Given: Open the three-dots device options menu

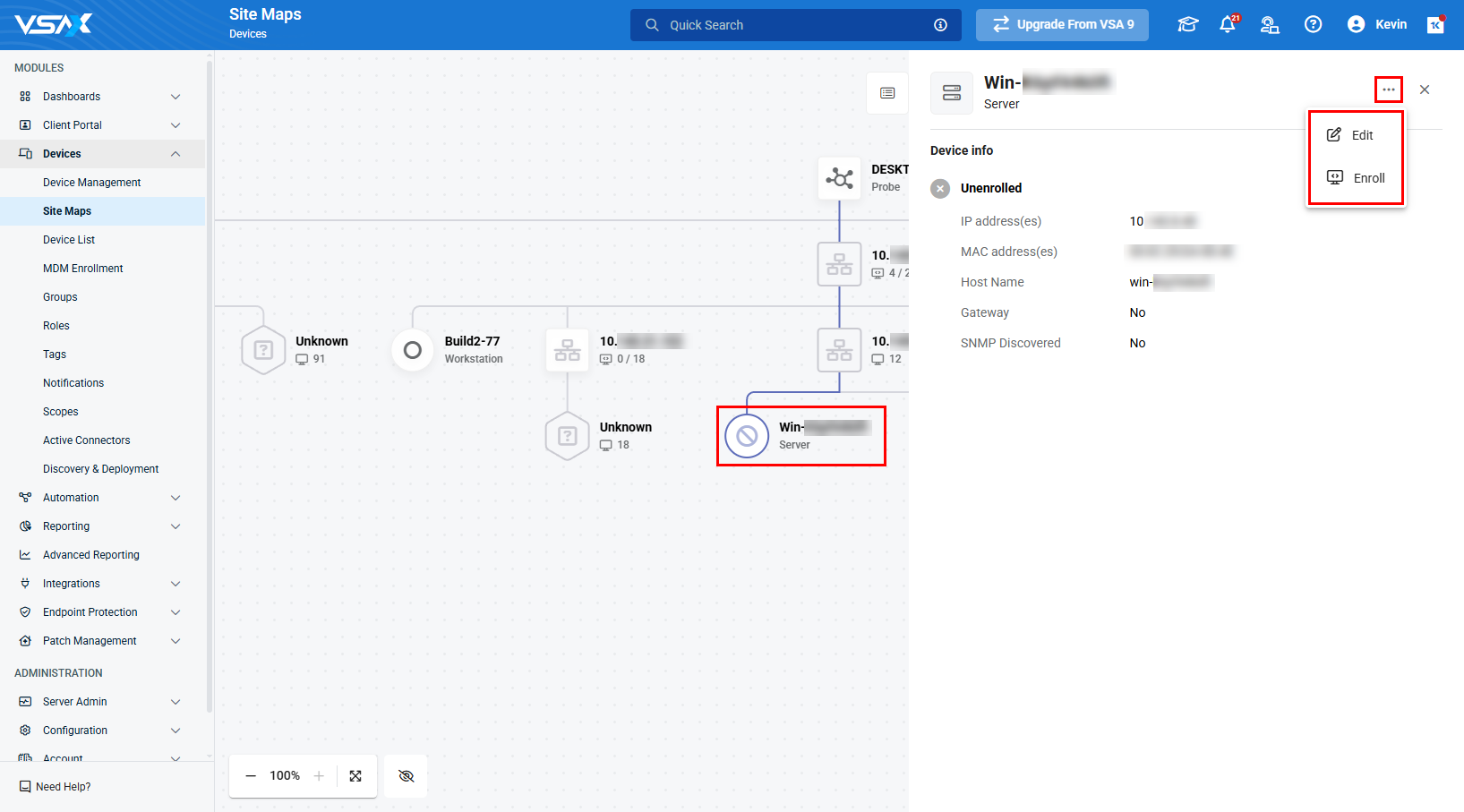Looking at the screenshot, I should 1388,90.
